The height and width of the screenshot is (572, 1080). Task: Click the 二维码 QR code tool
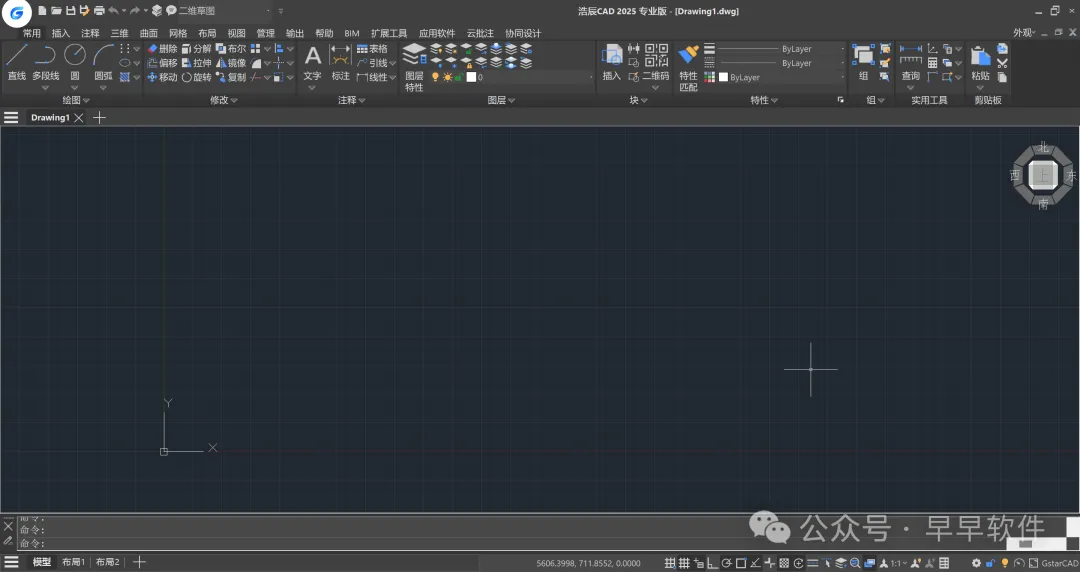tap(655, 62)
